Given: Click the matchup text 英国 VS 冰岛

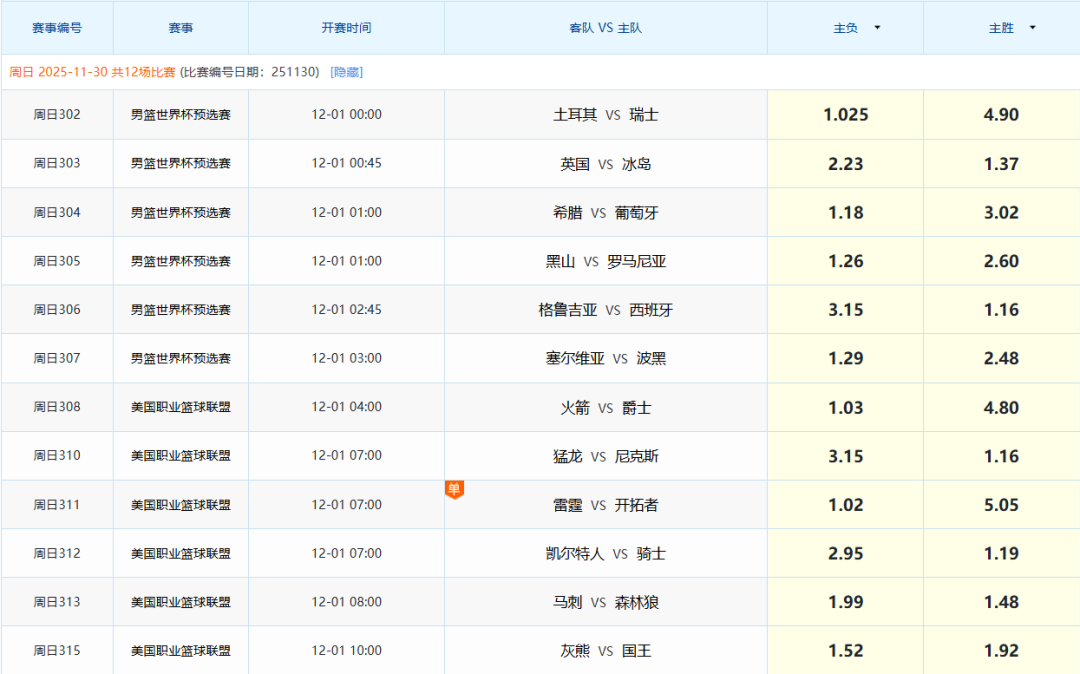Looking at the screenshot, I should pos(605,165).
